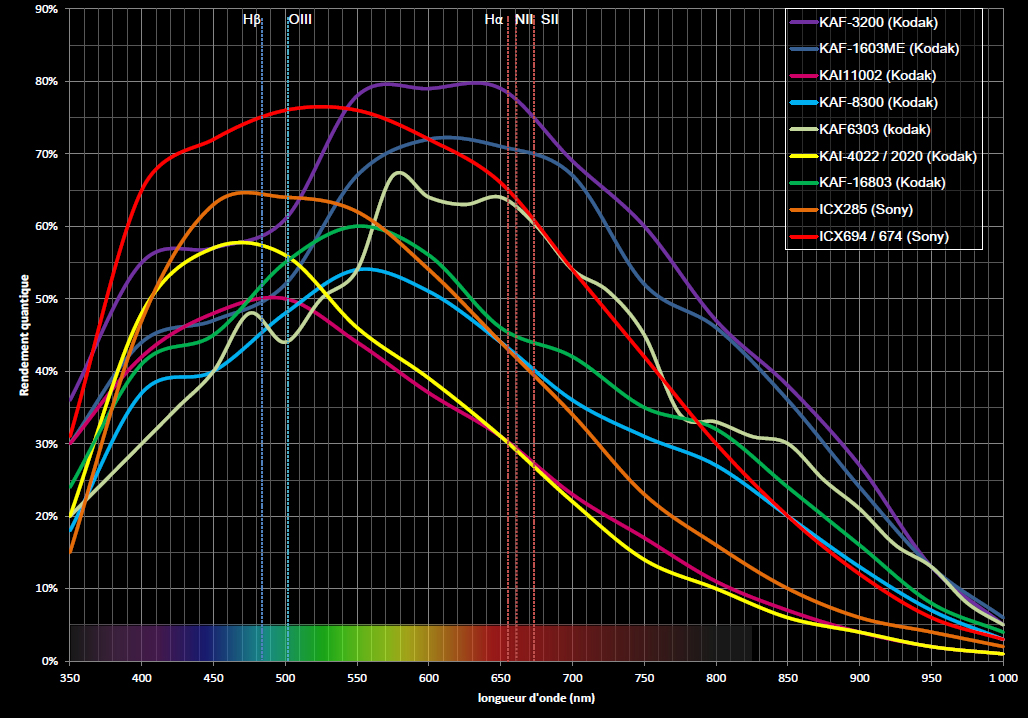Click the longueur d'onde (nm) axis title

point(536,698)
